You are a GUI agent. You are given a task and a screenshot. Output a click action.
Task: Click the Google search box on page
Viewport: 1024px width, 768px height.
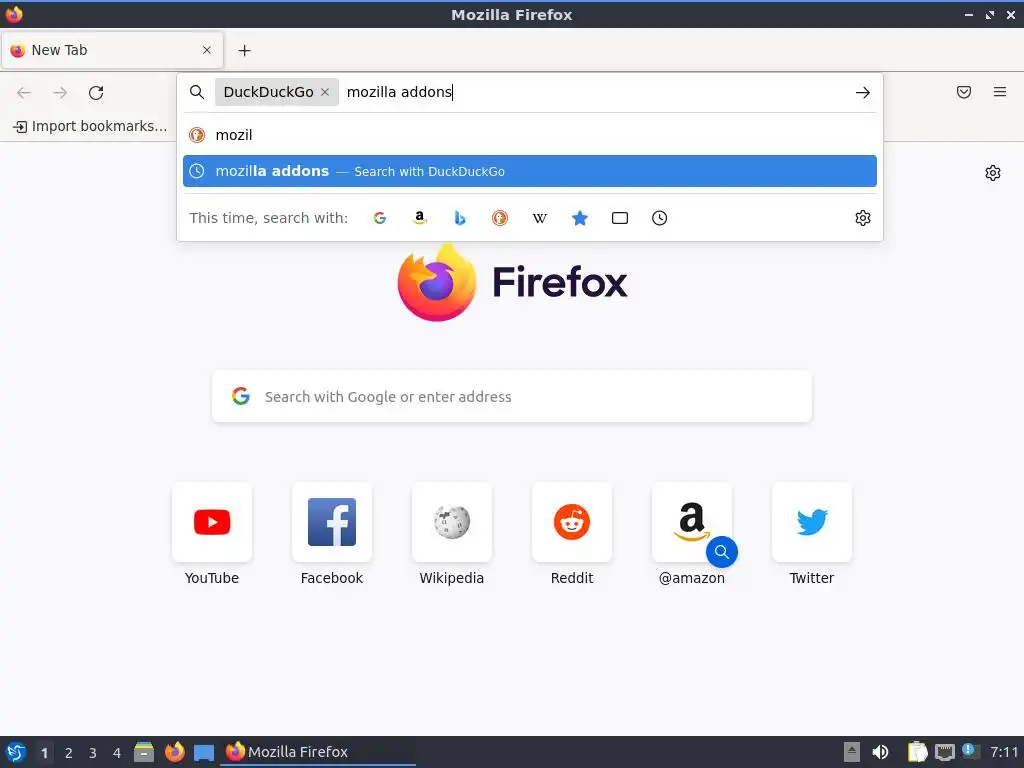[x=512, y=396]
